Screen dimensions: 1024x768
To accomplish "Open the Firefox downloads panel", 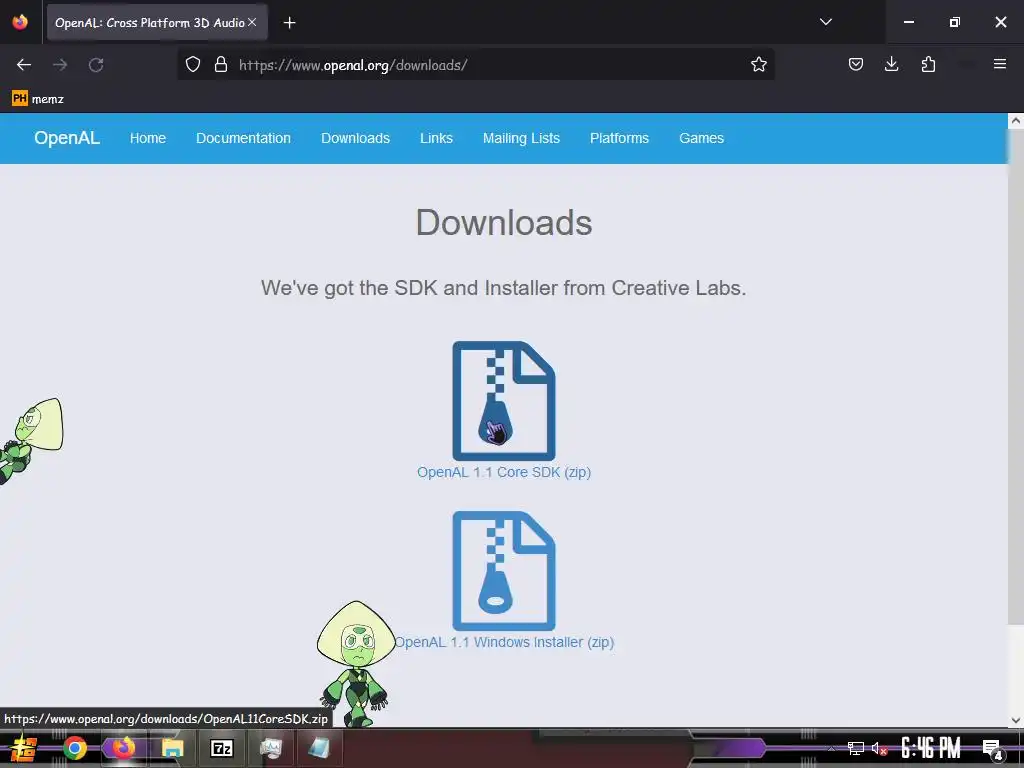I will pyautogui.click(x=891, y=64).
